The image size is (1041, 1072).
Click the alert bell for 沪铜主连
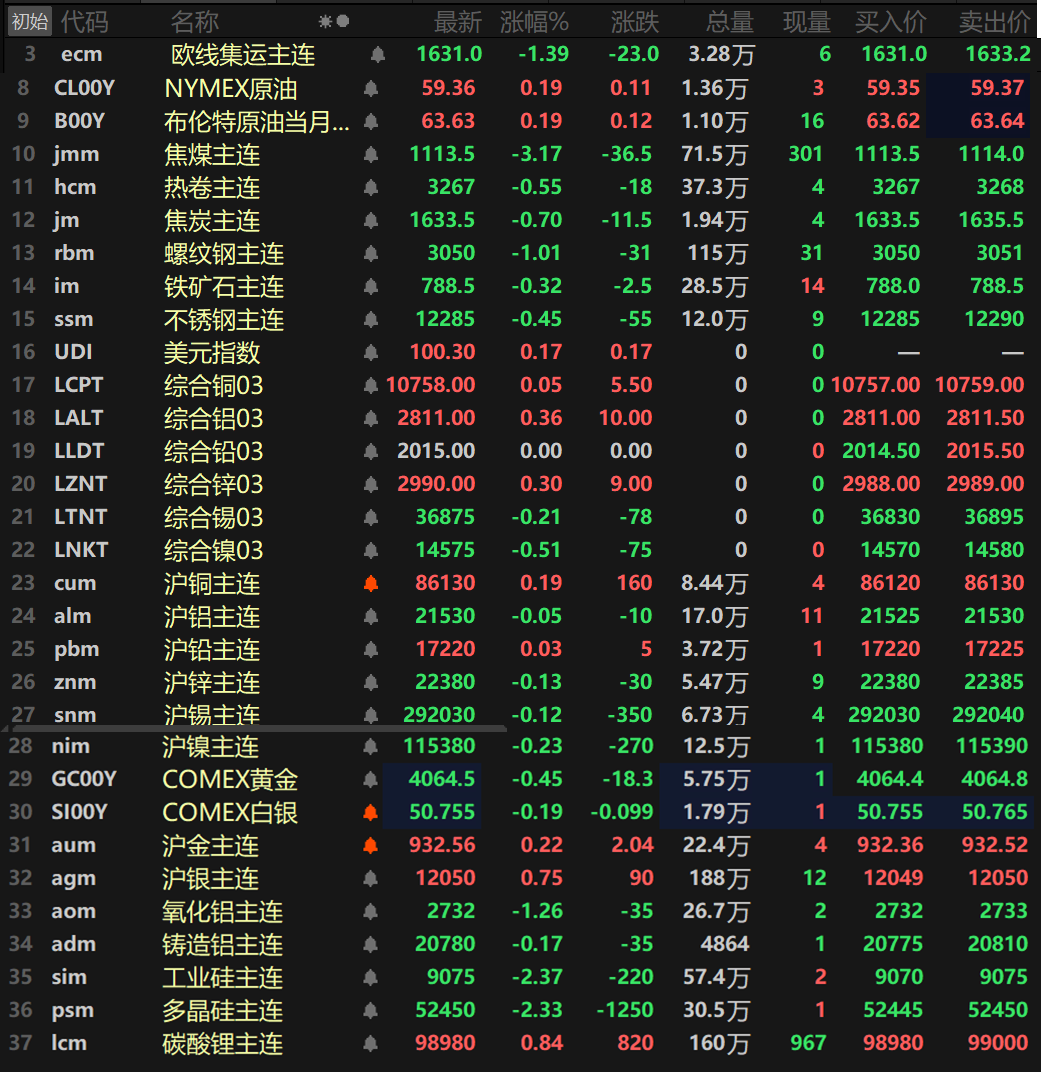371,583
